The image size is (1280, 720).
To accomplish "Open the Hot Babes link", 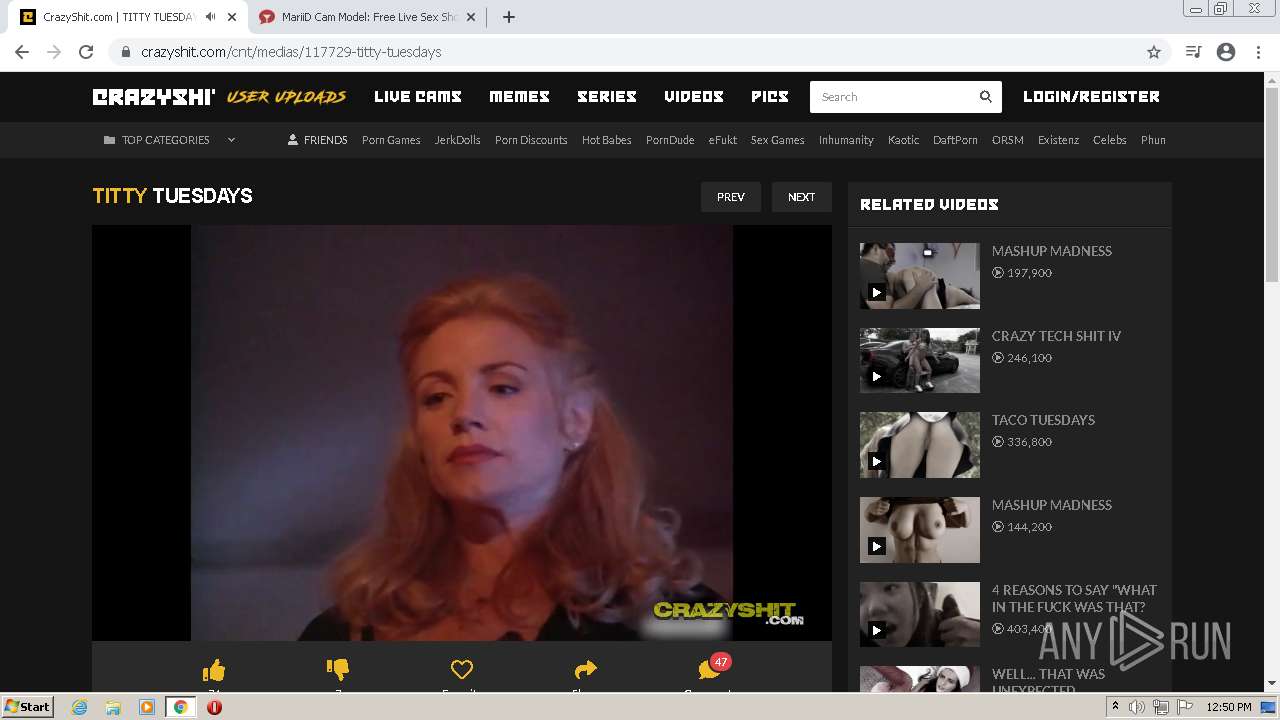I will click(x=607, y=140).
